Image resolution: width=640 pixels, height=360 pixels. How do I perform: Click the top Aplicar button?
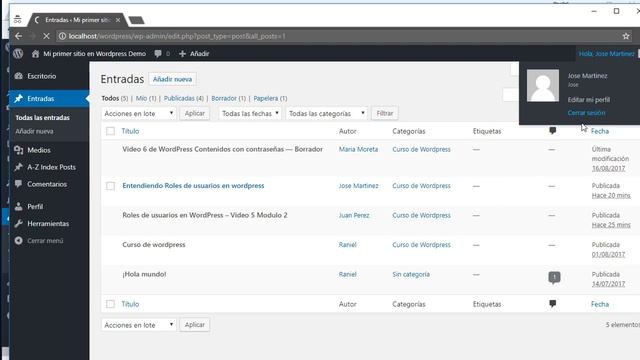click(195, 113)
